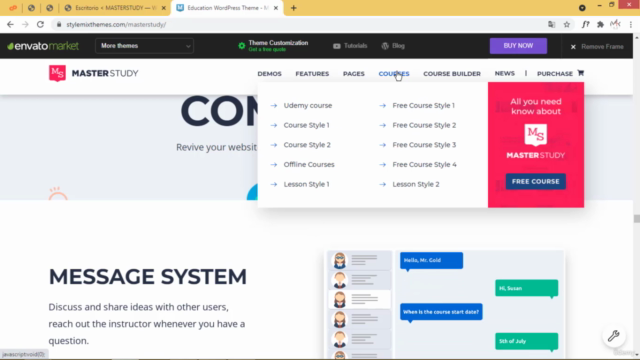Close the Escritorio MASTERSTUDY tab
The image size is (640, 360).
(164, 8)
